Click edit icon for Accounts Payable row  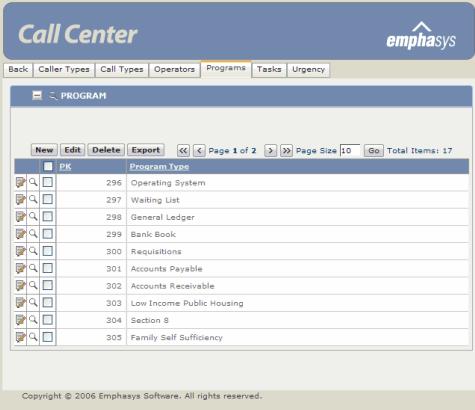click(x=20, y=268)
